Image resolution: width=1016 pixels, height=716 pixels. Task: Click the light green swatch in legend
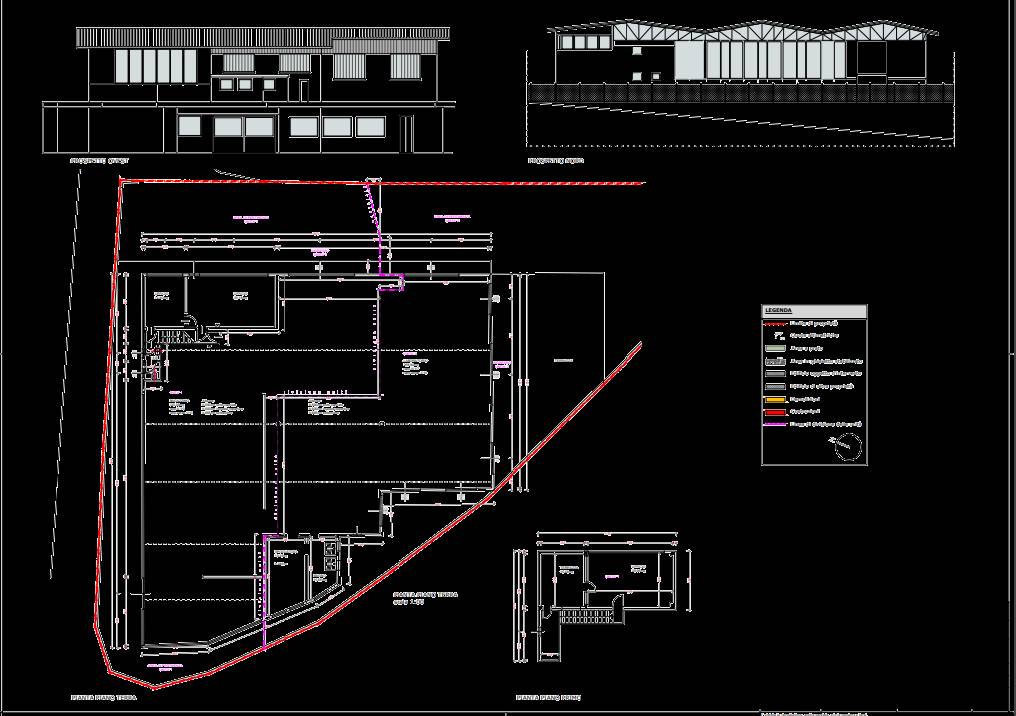(775, 349)
